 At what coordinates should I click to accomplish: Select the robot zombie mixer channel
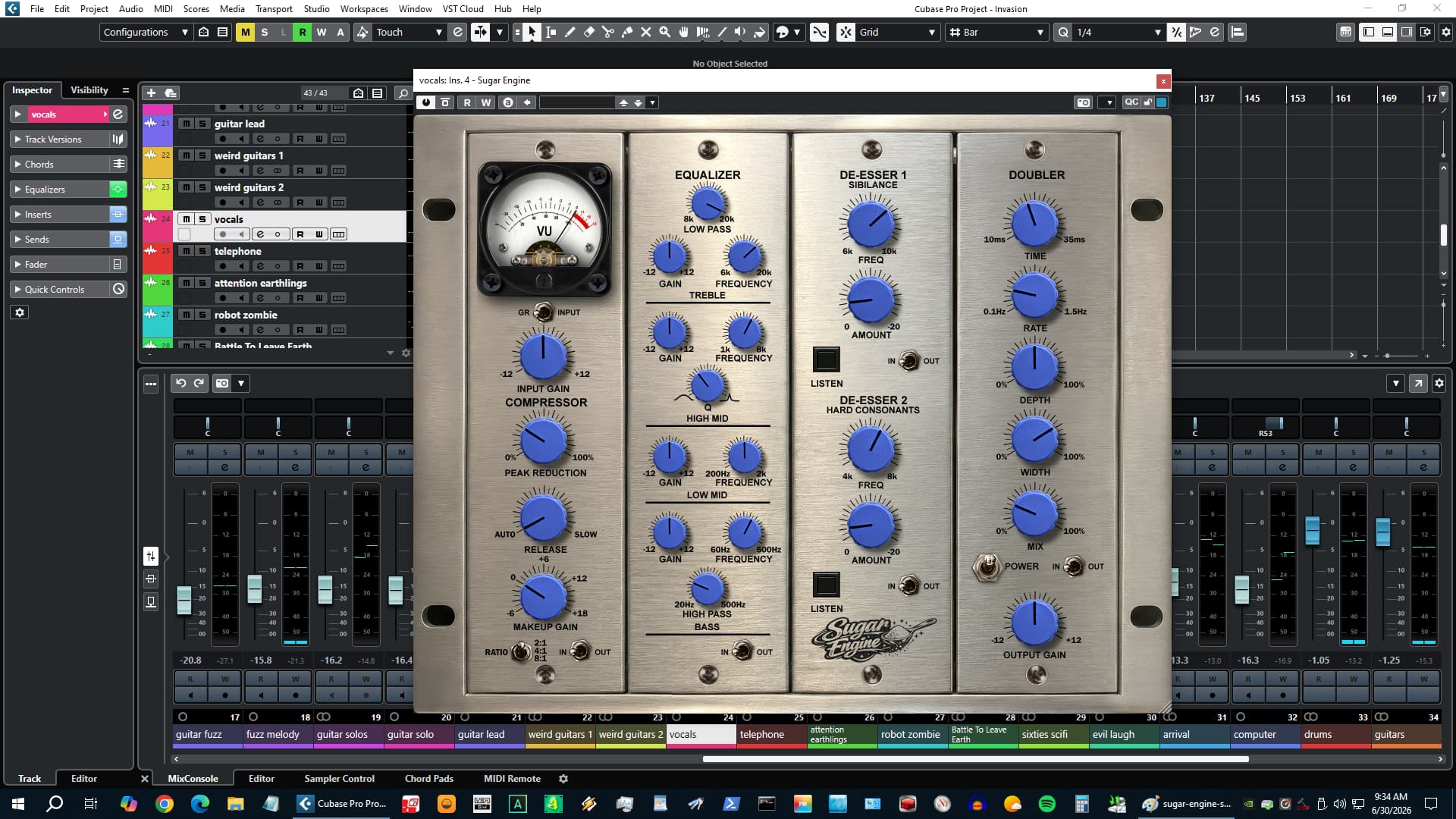[910, 734]
